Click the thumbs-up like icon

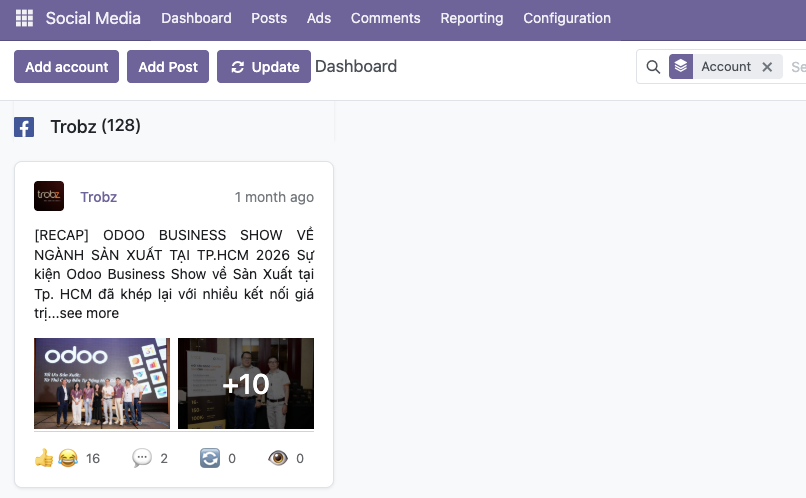pos(44,458)
